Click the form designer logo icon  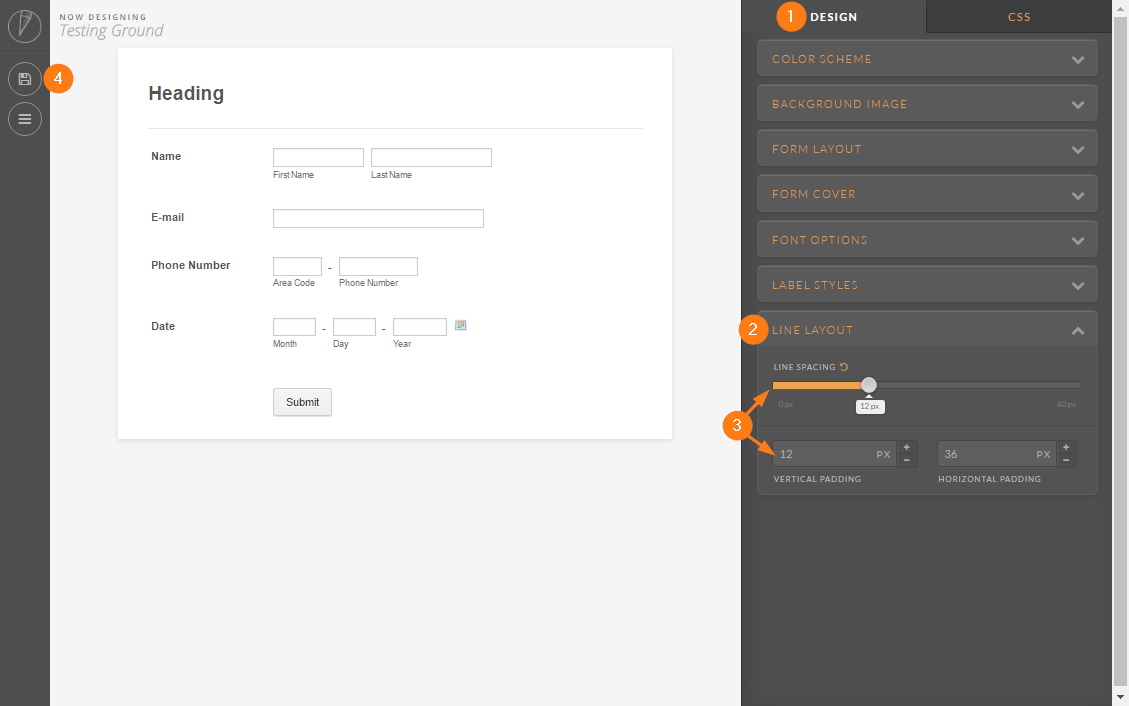24,26
